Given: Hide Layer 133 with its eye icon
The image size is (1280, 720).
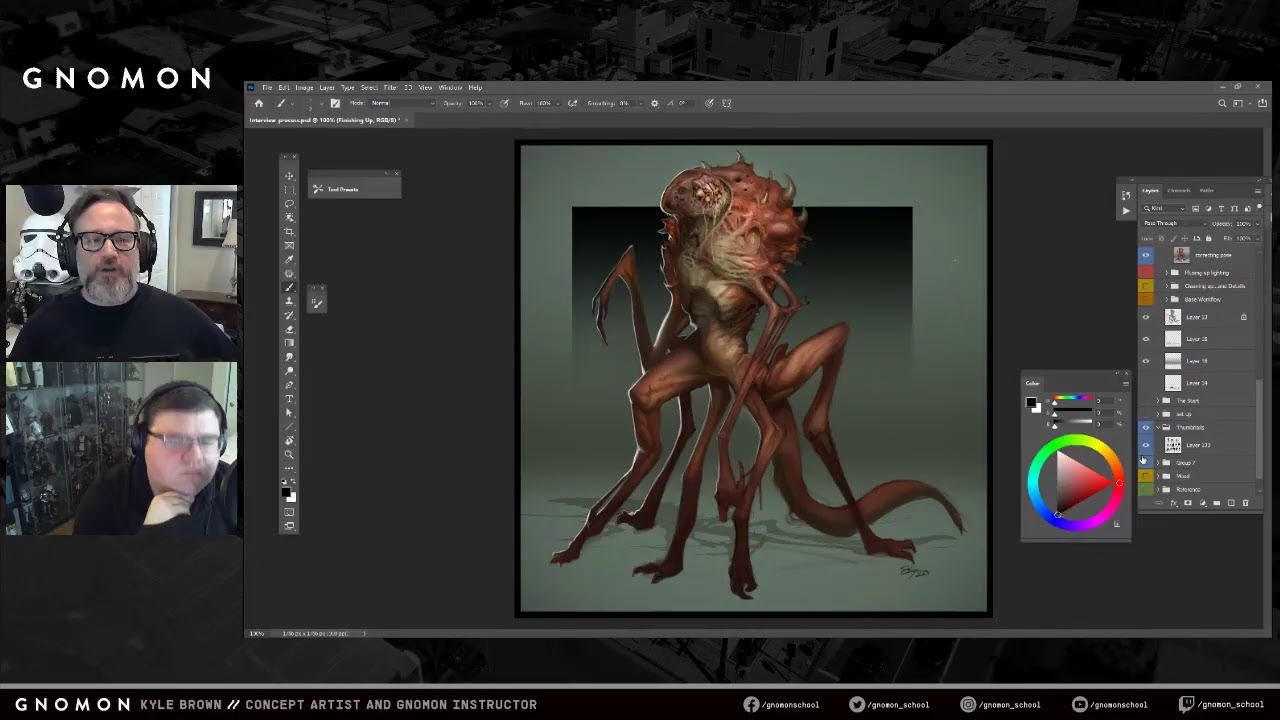Looking at the screenshot, I should click(1146, 445).
